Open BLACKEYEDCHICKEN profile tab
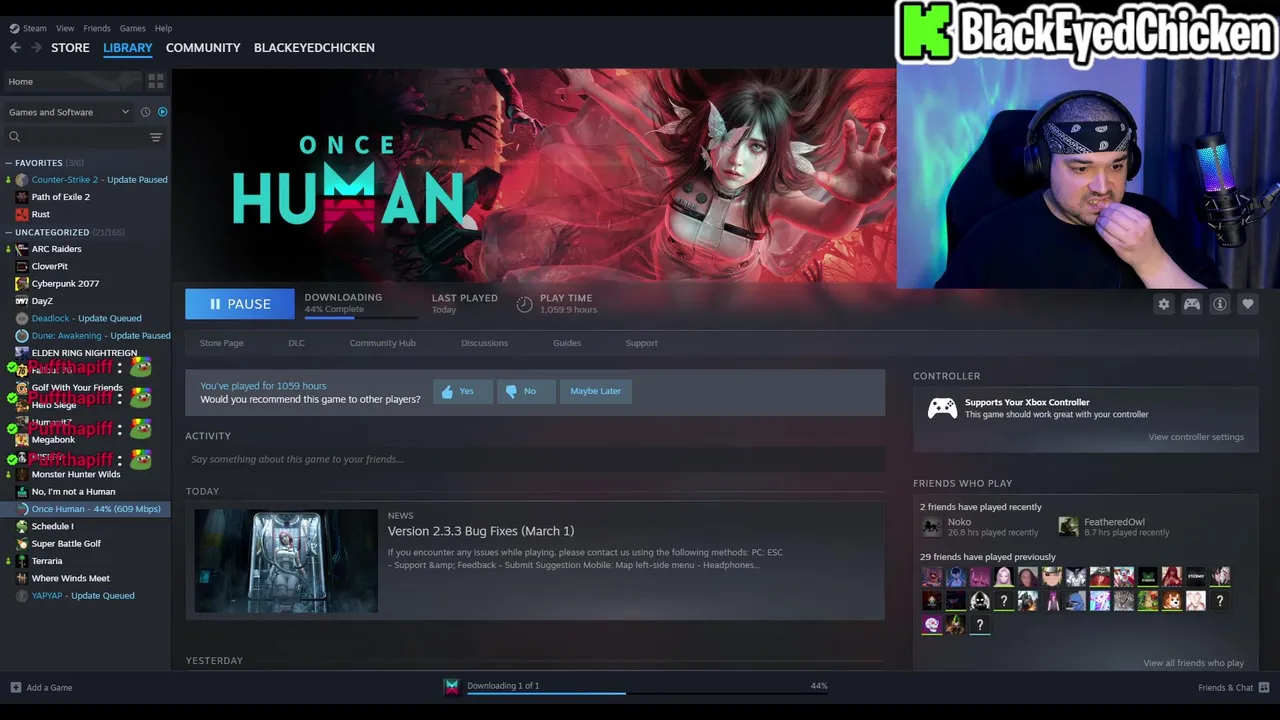1280x720 pixels. pyautogui.click(x=314, y=47)
